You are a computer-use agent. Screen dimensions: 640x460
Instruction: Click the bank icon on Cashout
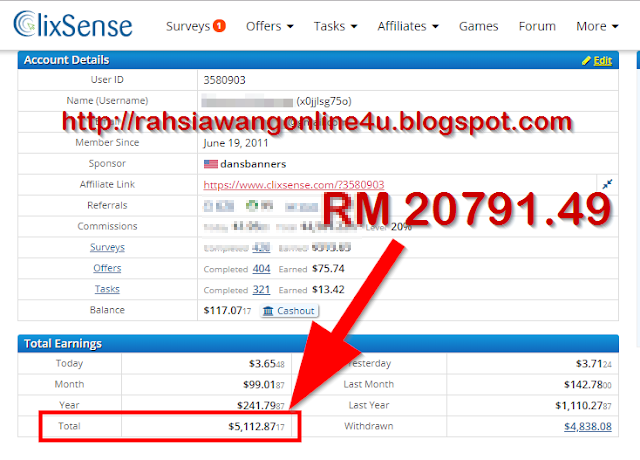coord(268,311)
